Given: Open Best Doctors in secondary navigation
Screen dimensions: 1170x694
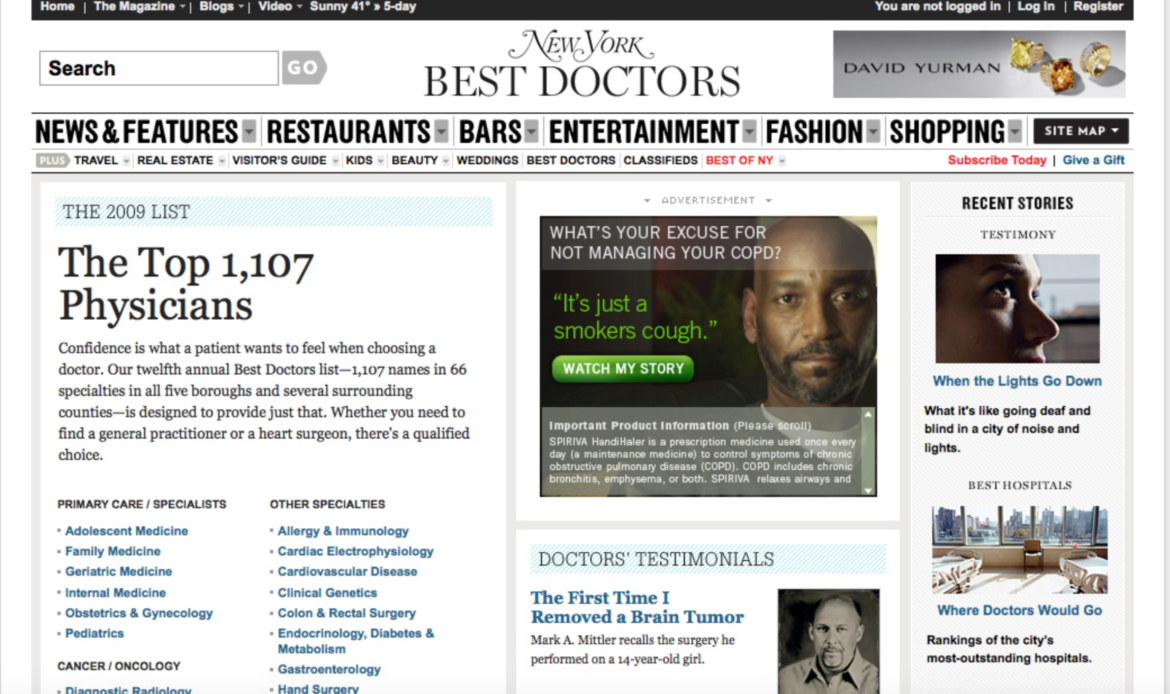Looking at the screenshot, I should point(571,160).
